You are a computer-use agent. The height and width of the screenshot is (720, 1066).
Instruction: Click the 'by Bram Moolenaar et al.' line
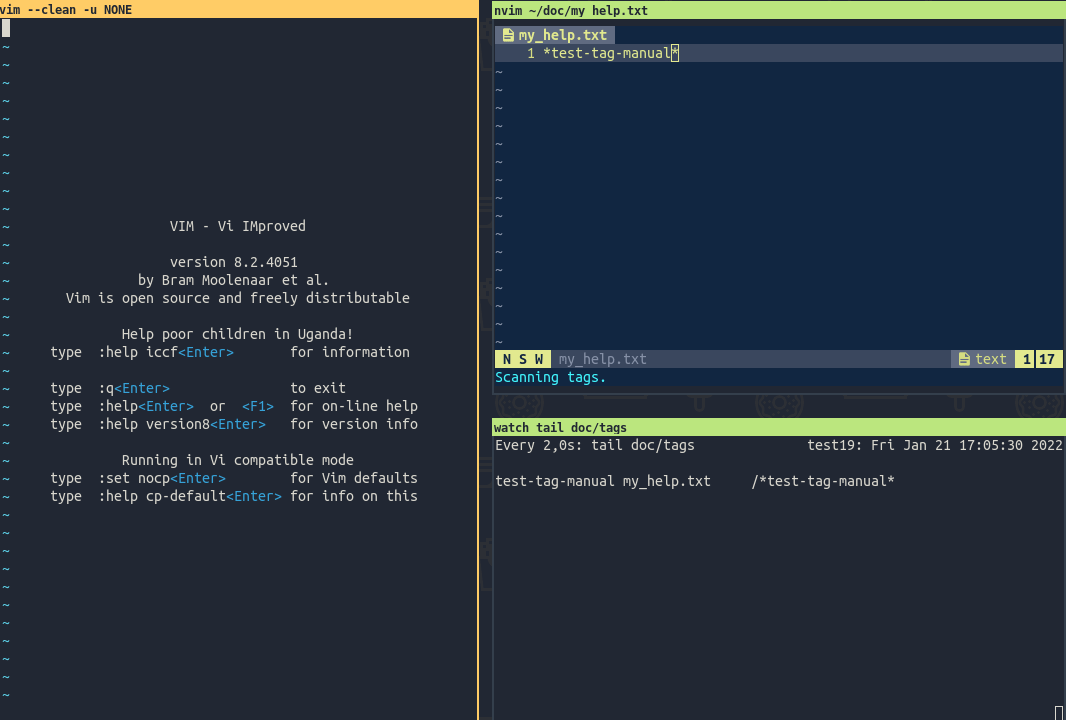tap(233, 280)
